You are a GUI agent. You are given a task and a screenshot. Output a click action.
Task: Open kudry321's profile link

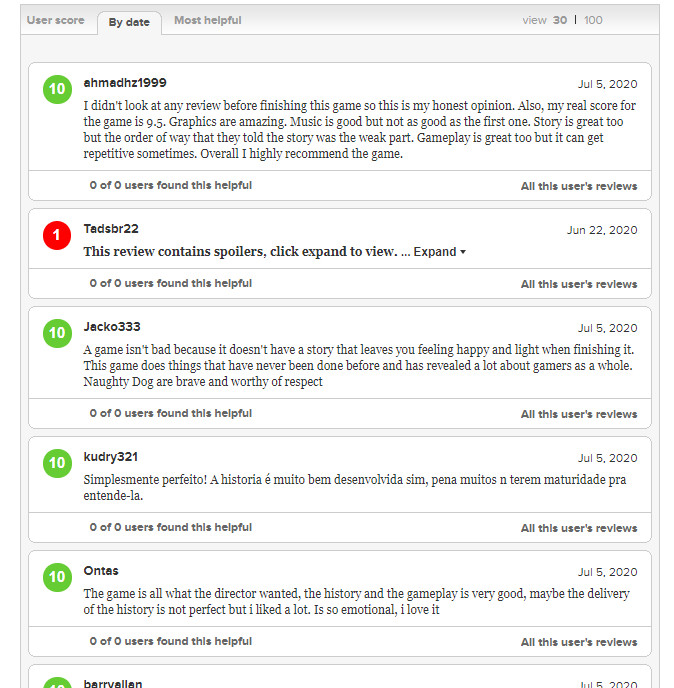(x=111, y=457)
